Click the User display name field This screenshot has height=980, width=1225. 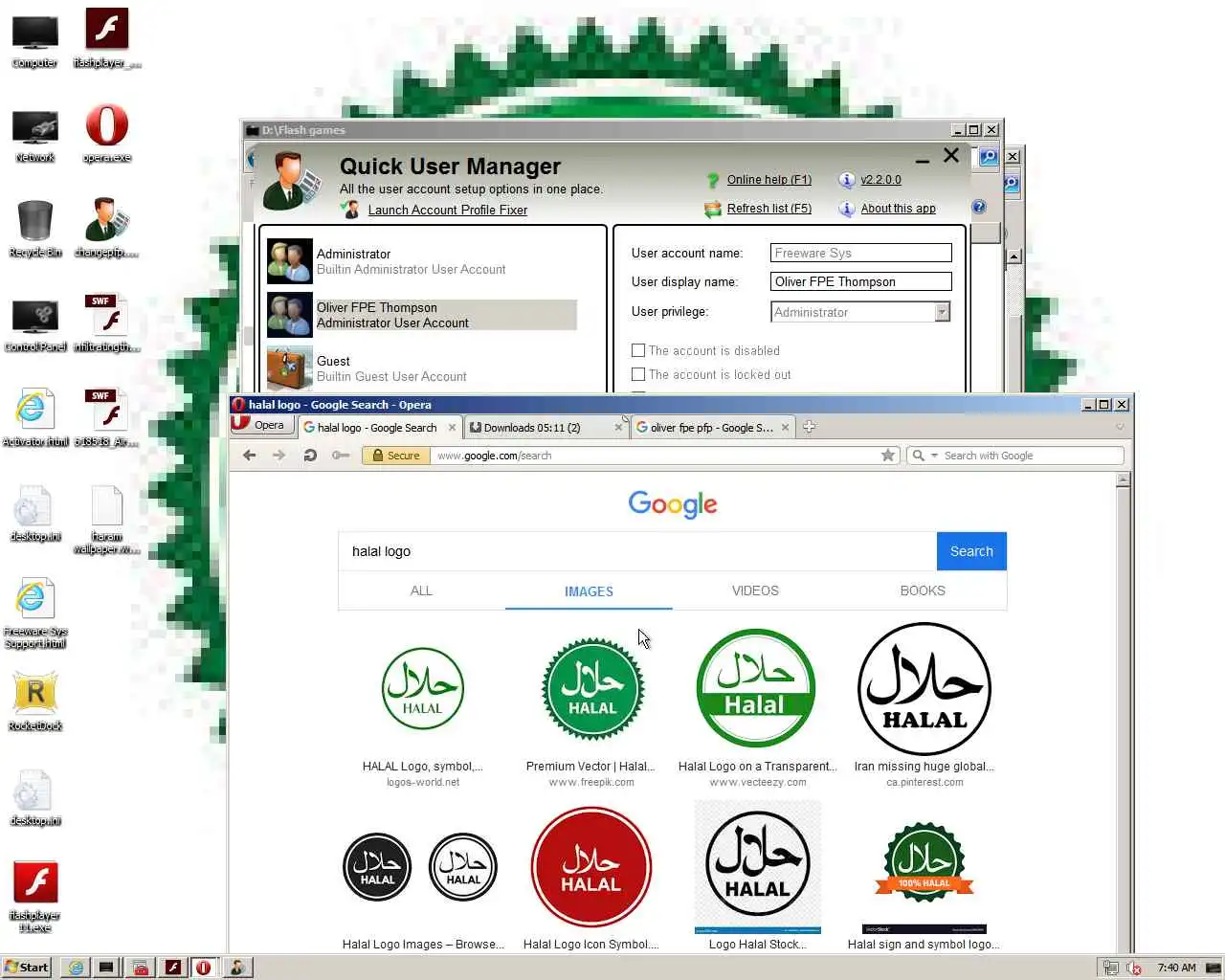[x=860, y=281]
